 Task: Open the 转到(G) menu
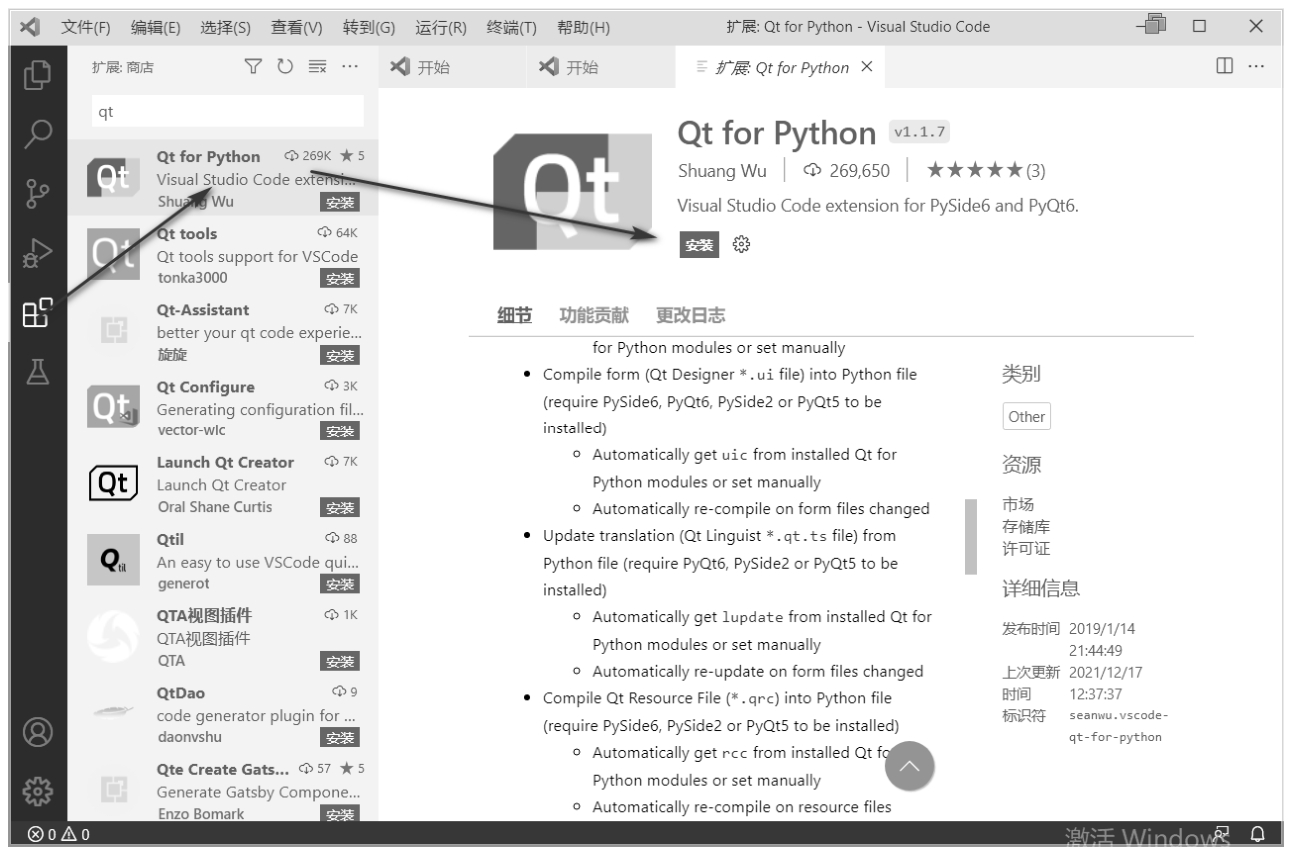click(x=369, y=27)
